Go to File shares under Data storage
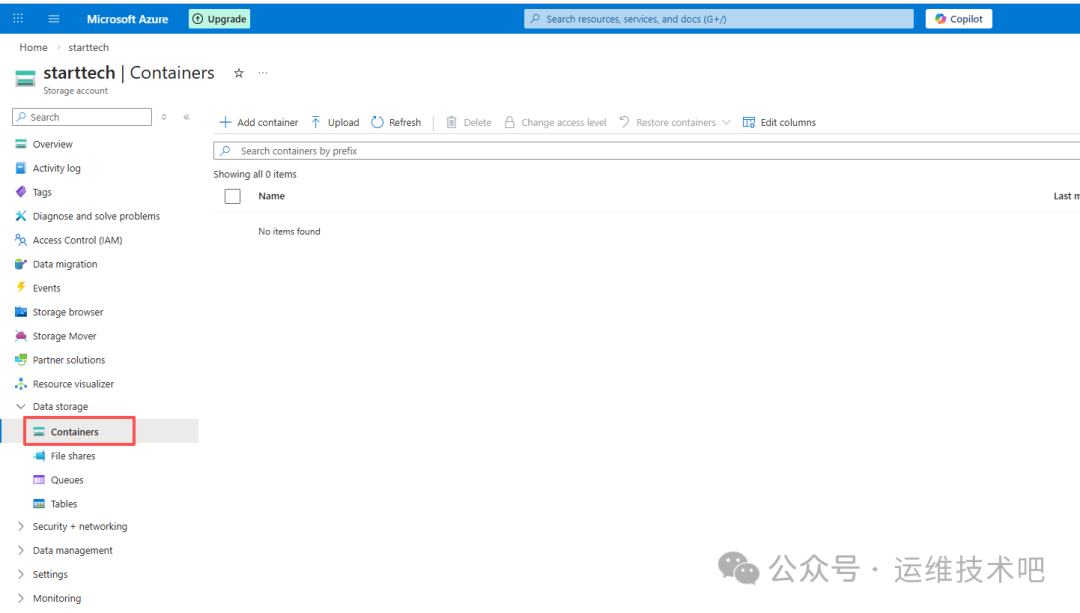The height and width of the screenshot is (613, 1080). tap(73, 455)
